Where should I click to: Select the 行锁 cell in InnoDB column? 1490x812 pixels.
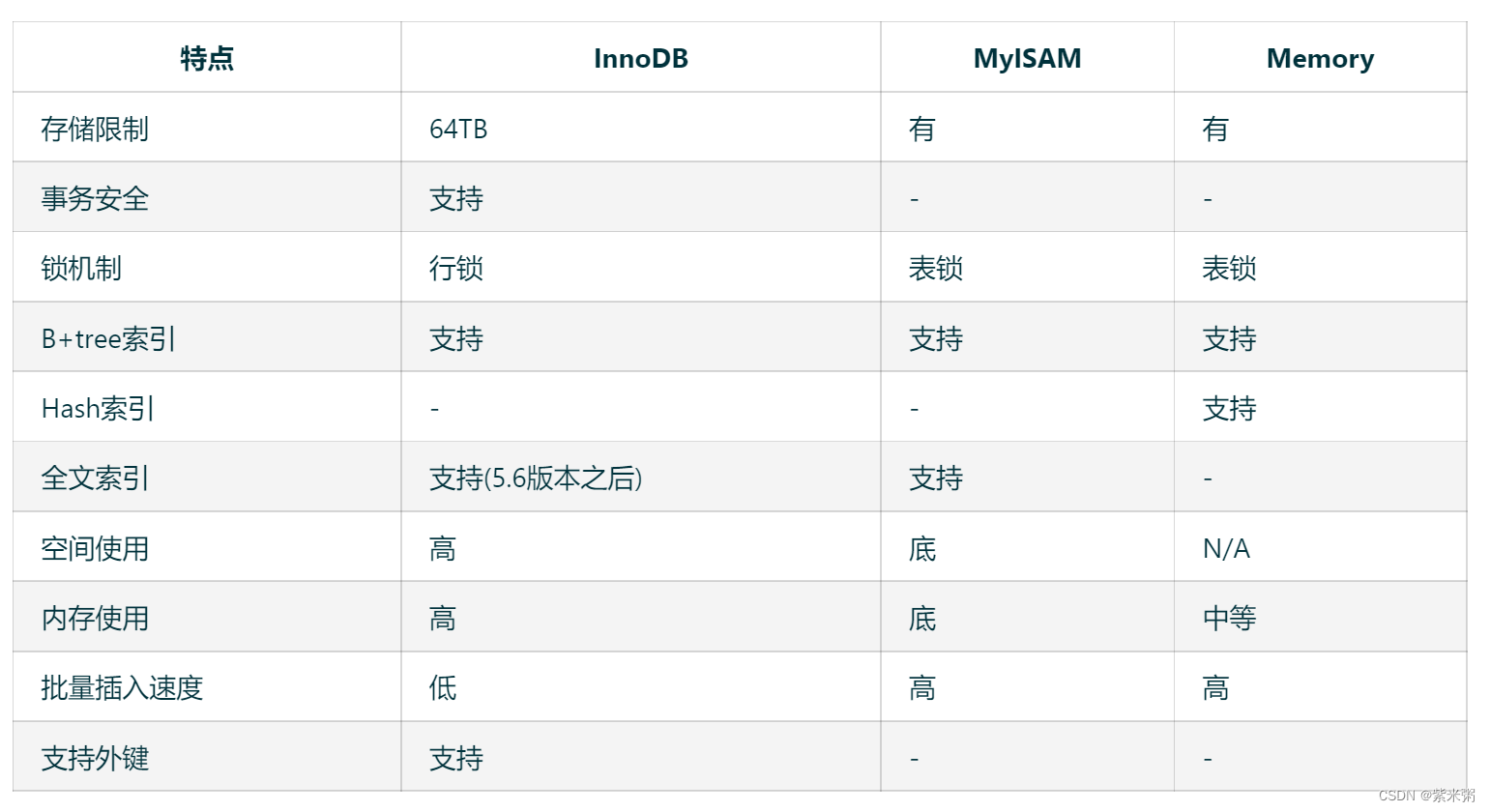point(456,268)
